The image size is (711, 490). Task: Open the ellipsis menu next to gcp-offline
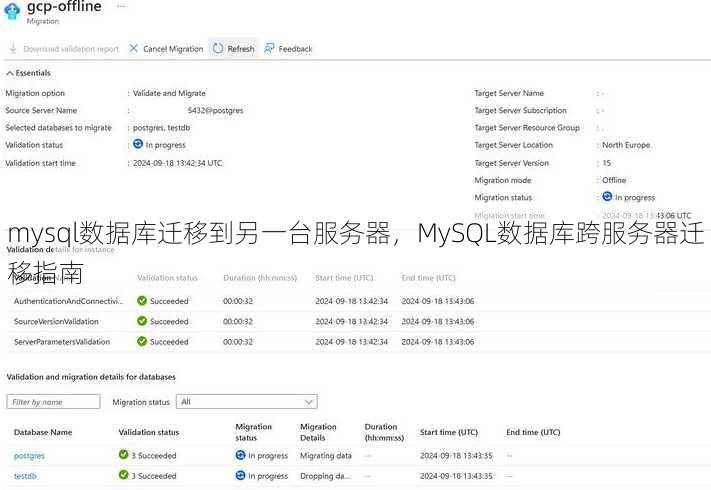[x=121, y=6]
